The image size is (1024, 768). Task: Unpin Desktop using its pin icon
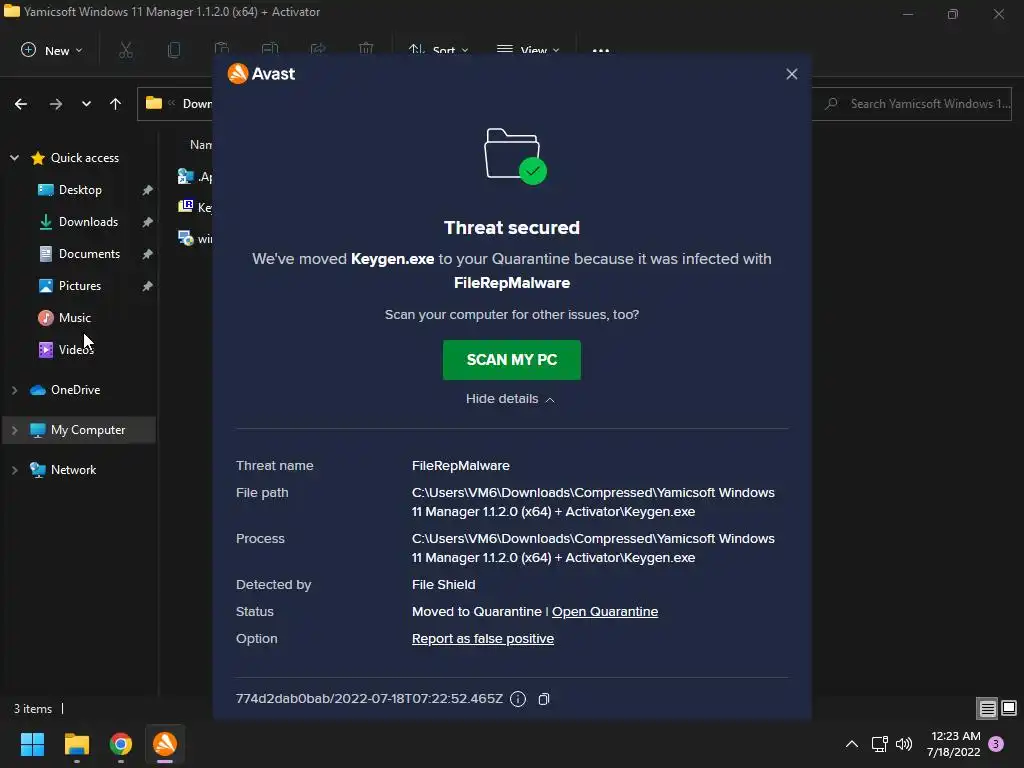click(x=148, y=190)
